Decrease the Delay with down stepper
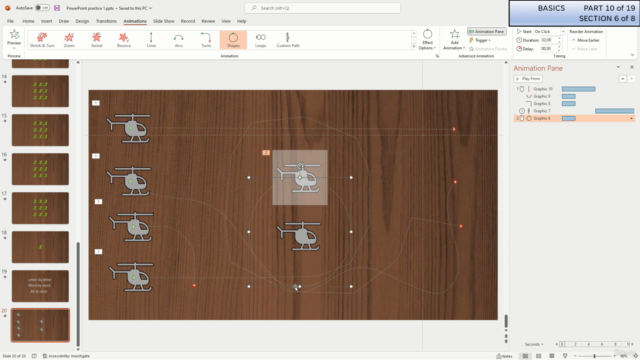Viewport: 640px width, 360px height. click(559, 50)
